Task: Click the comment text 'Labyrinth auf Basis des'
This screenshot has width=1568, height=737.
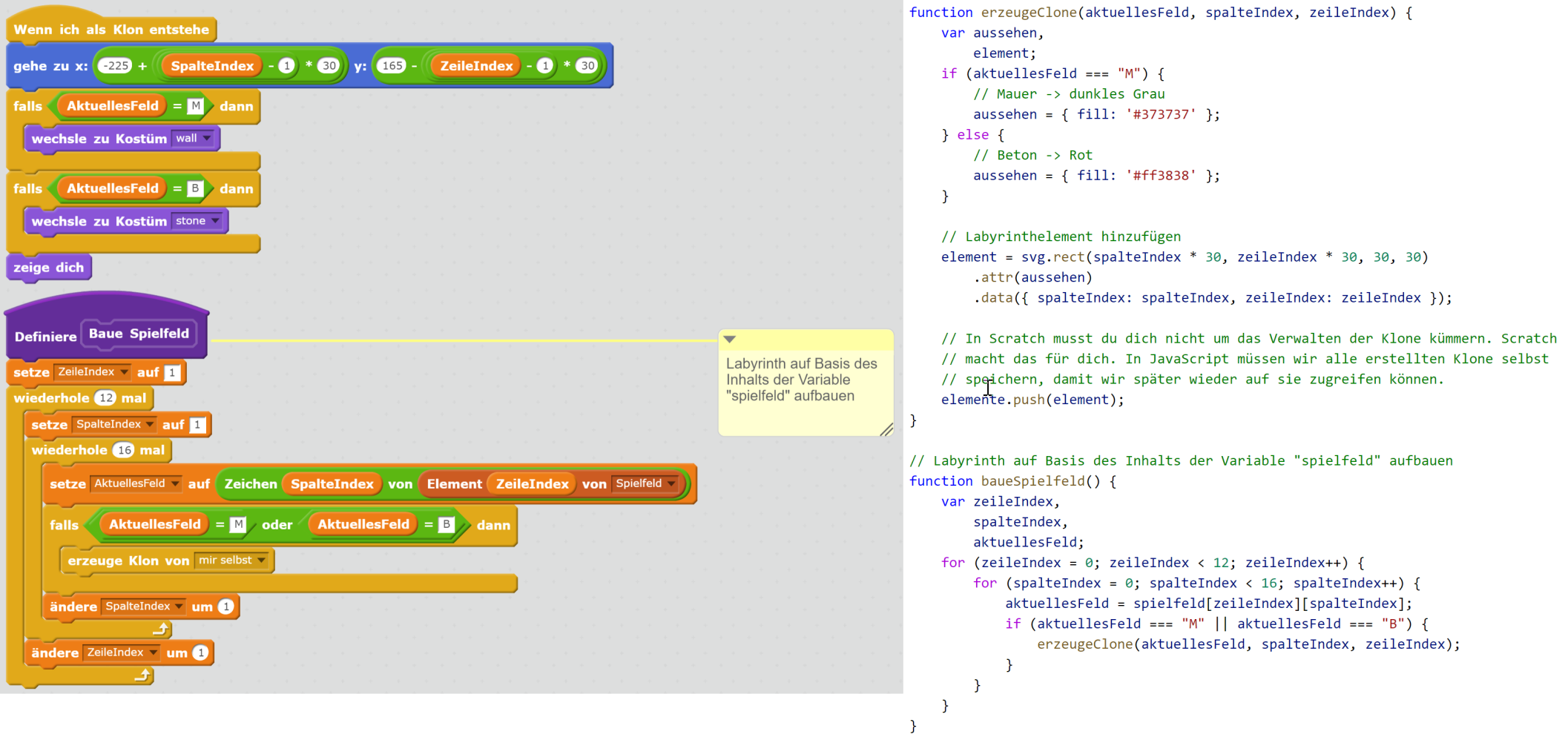Action: pyautogui.click(x=801, y=364)
